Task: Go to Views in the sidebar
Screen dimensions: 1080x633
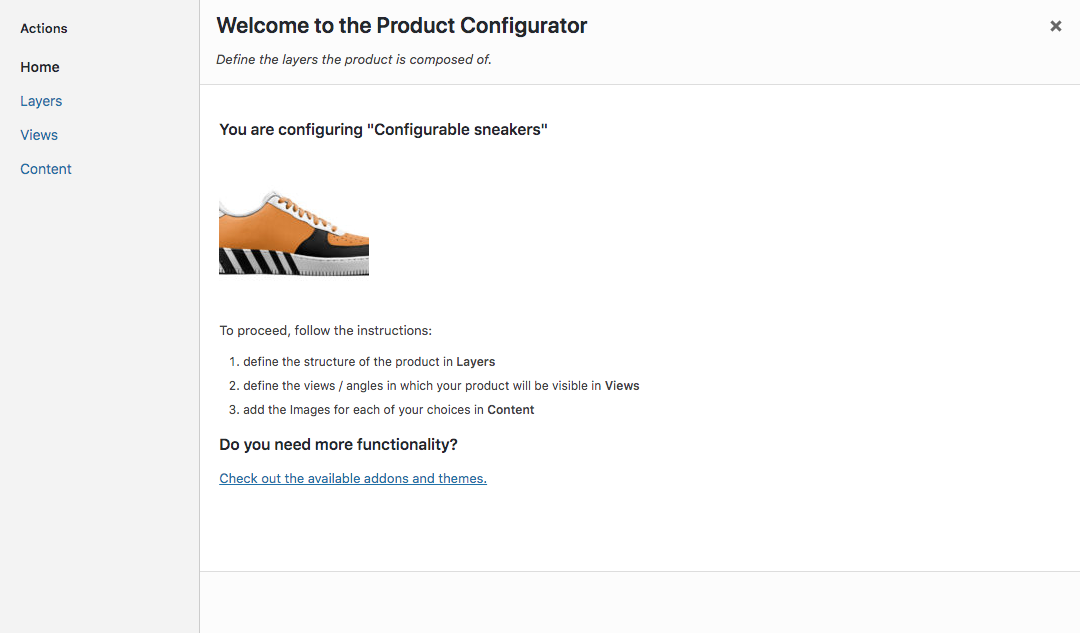Action: pos(39,135)
